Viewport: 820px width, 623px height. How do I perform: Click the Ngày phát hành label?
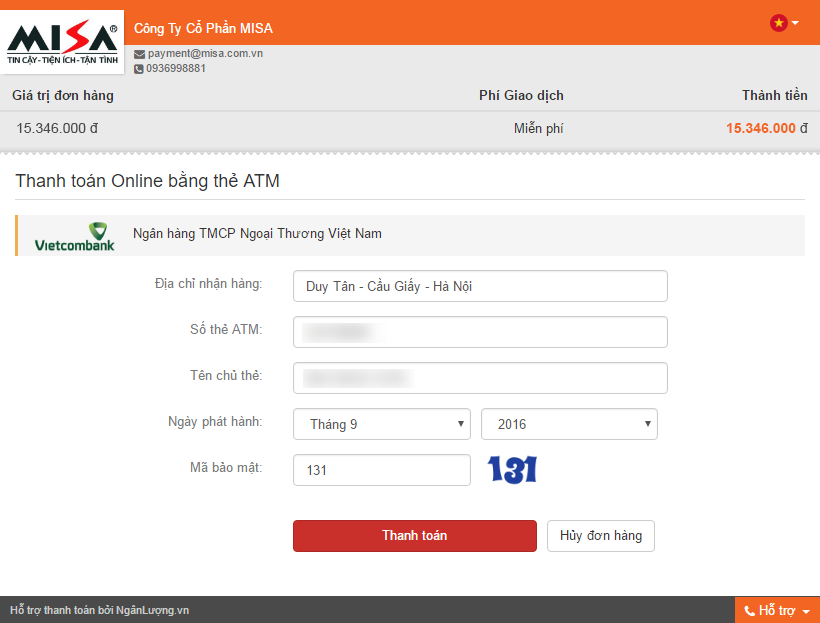[215, 422]
